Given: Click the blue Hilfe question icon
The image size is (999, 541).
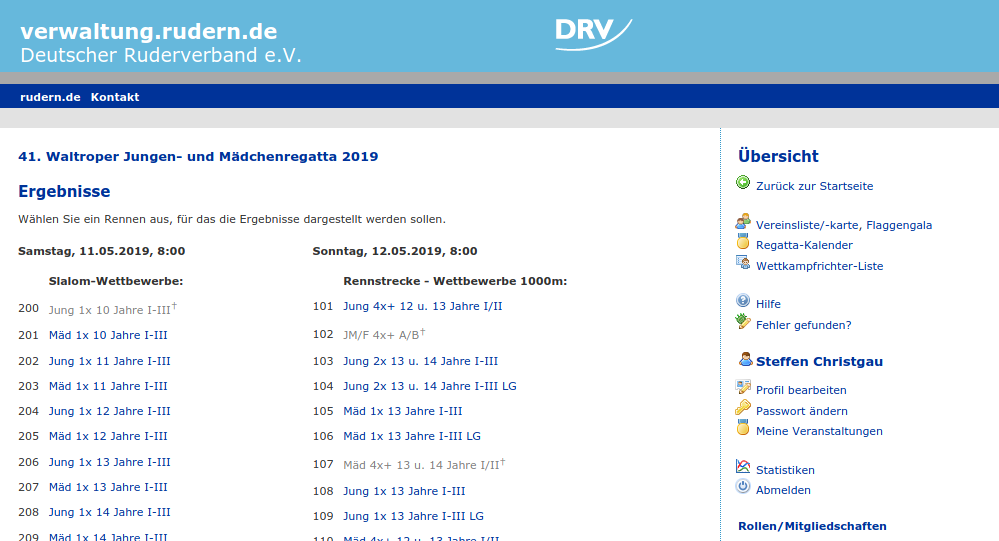Looking at the screenshot, I should click(743, 301).
